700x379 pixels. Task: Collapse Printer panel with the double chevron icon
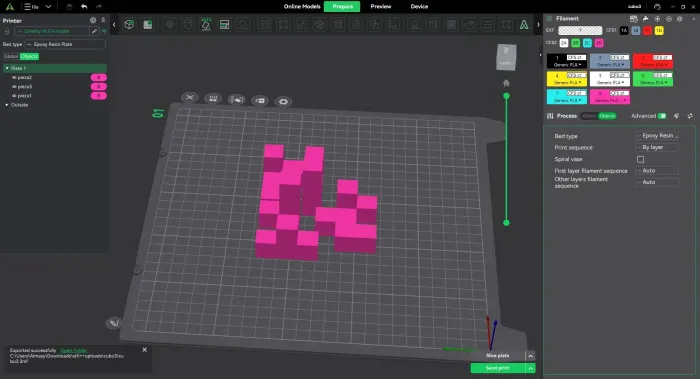[103, 21]
